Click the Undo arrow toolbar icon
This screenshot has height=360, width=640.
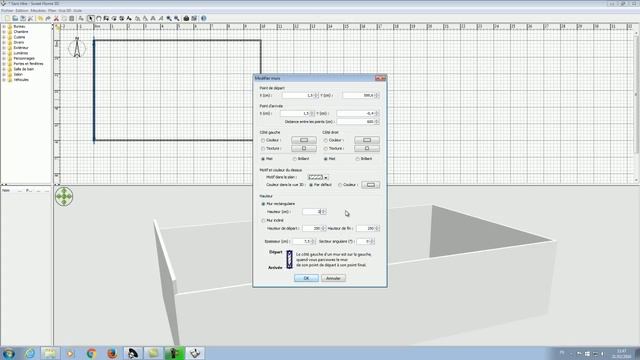coord(40,18)
